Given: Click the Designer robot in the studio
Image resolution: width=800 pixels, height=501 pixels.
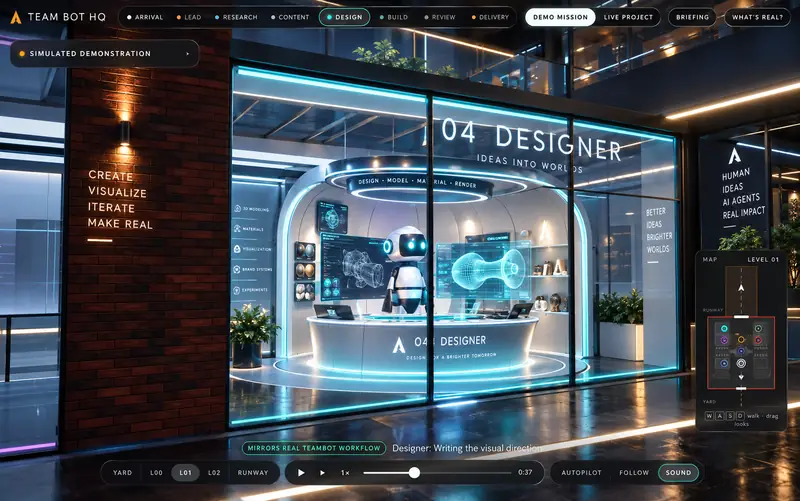Looking at the screenshot, I should point(408,270).
